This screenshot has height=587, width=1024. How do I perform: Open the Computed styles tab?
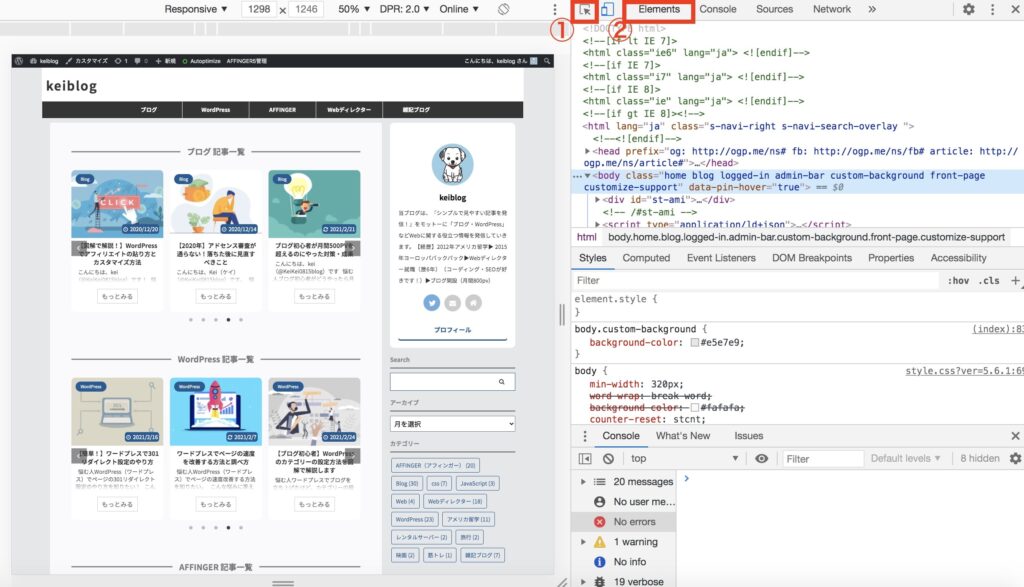click(x=646, y=258)
